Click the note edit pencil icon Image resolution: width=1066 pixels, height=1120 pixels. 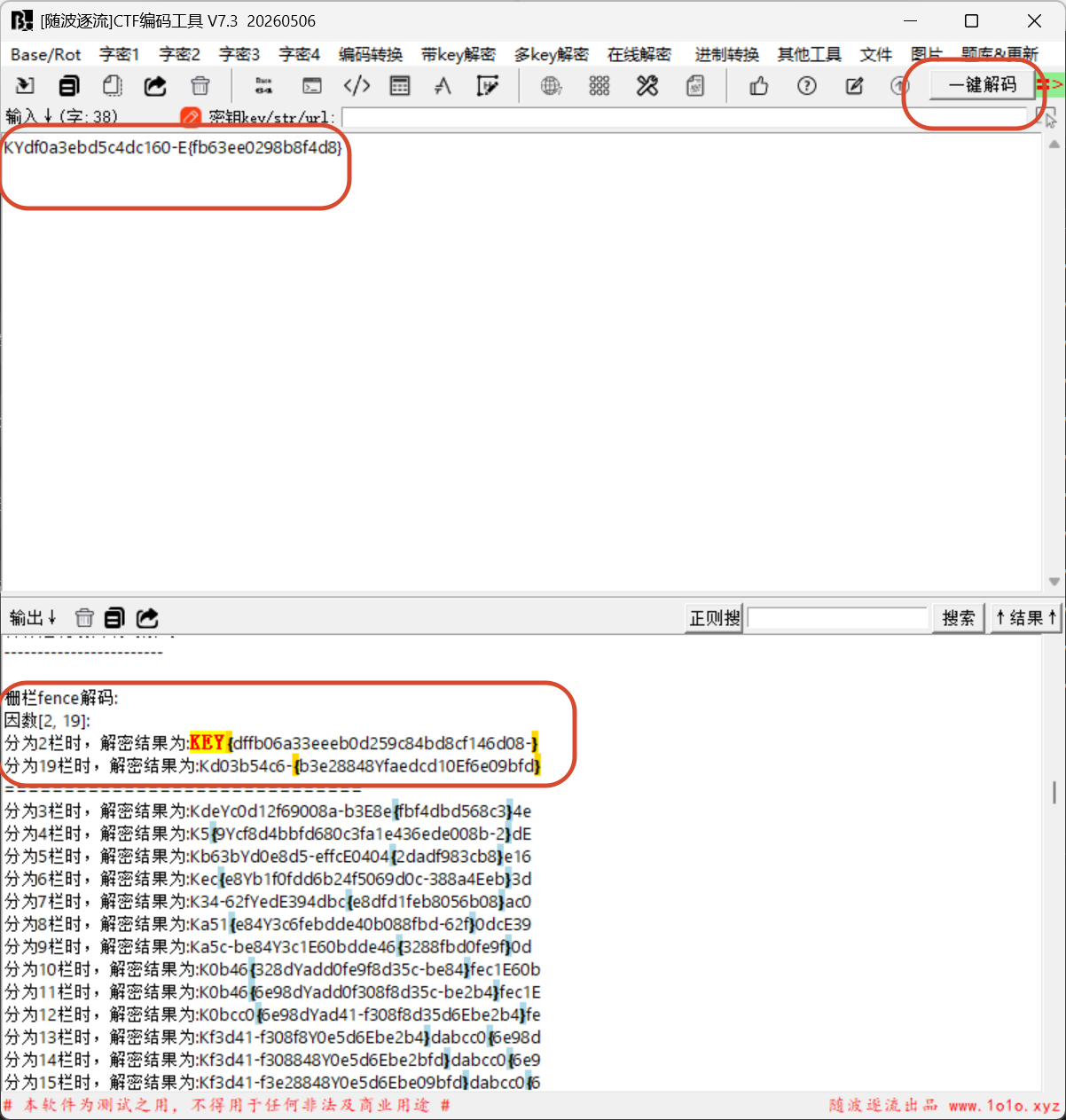pyautogui.click(x=854, y=86)
